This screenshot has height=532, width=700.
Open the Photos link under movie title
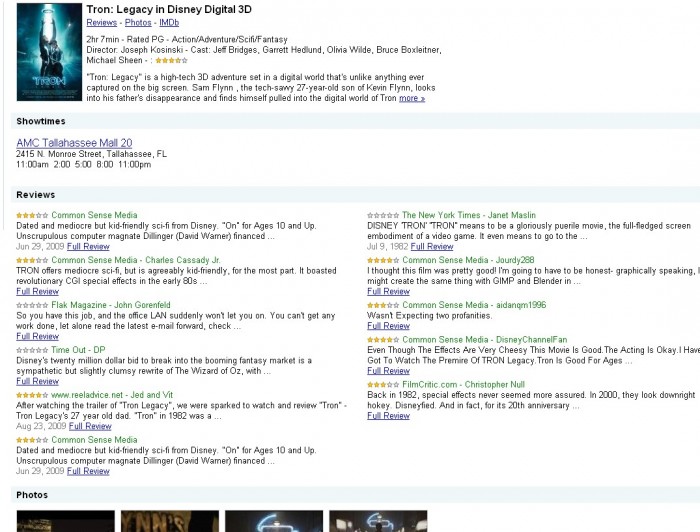pyautogui.click(x=138, y=22)
